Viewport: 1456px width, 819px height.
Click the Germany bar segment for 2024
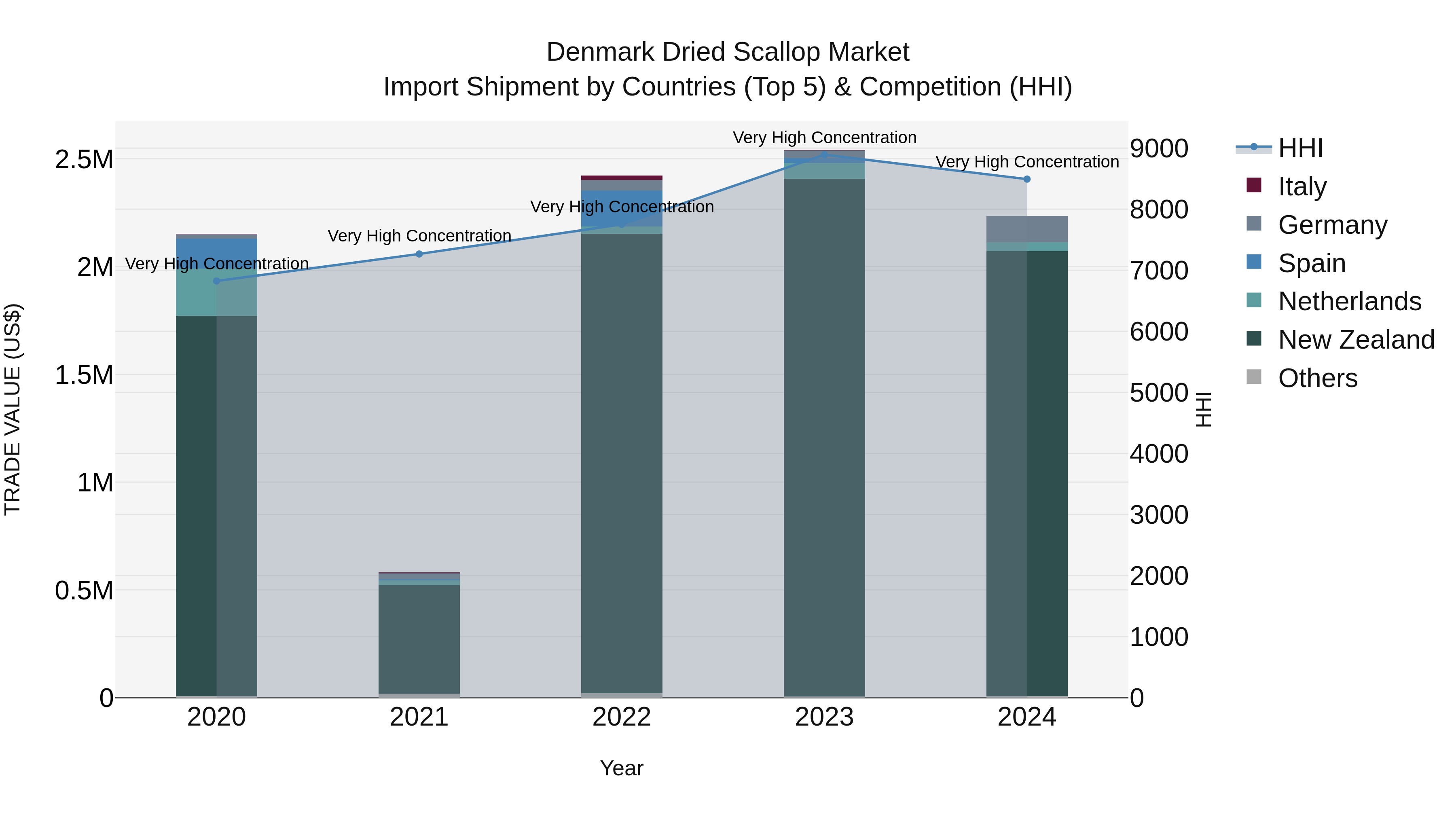click(1027, 229)
